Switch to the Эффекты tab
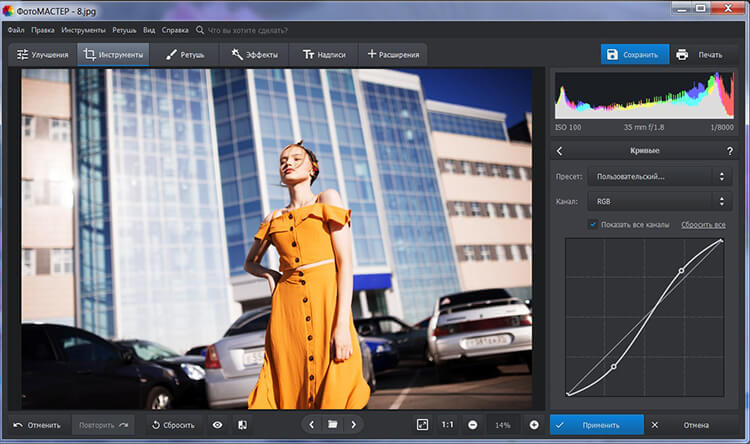Viewport: 750px width, 444px height. (255, 54)
